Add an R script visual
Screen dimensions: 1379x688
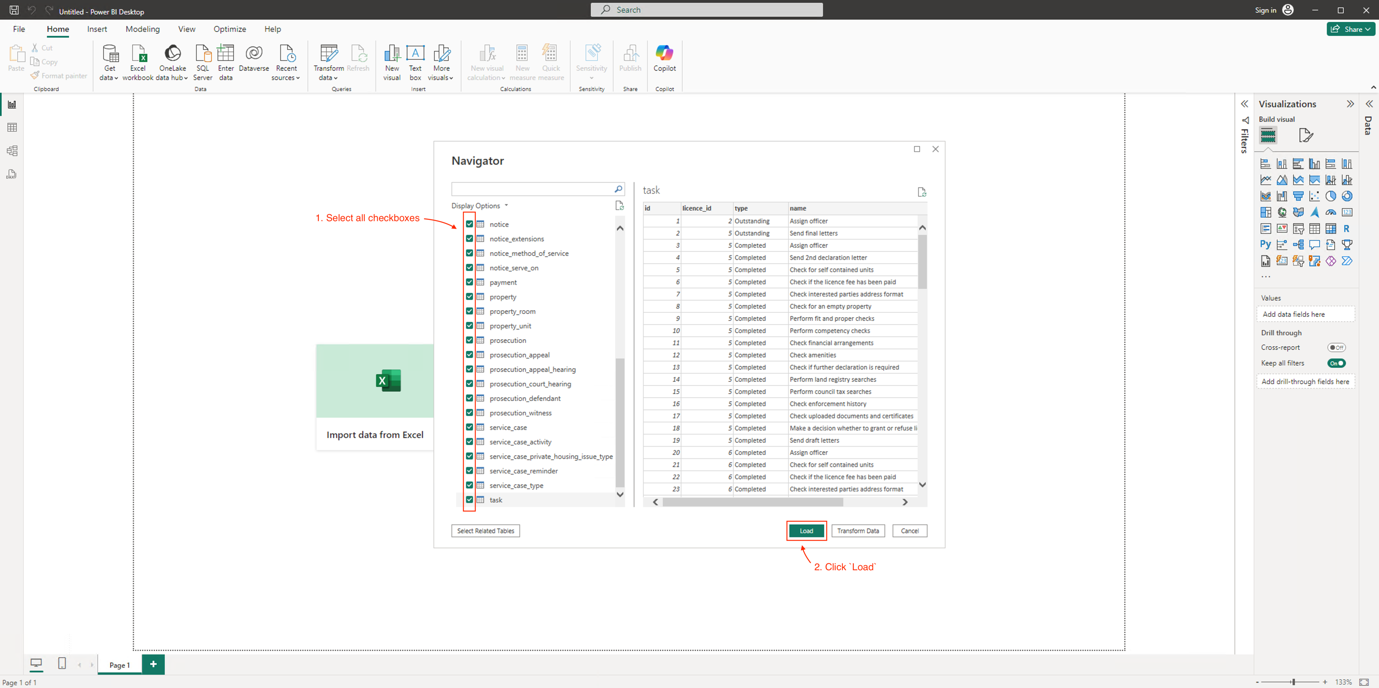pos(1346,227)
